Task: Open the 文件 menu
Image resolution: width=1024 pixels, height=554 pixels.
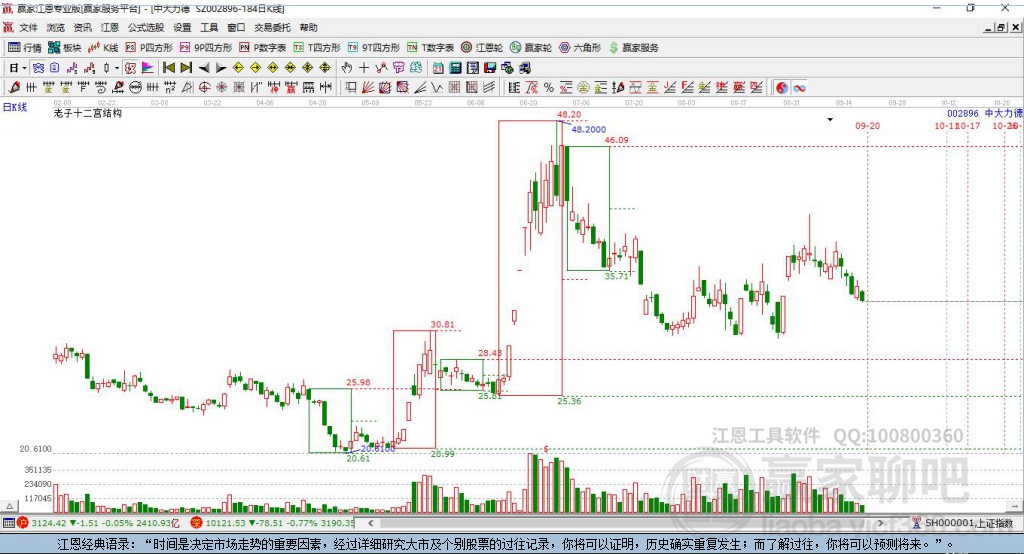Action: tap(28, 27)
